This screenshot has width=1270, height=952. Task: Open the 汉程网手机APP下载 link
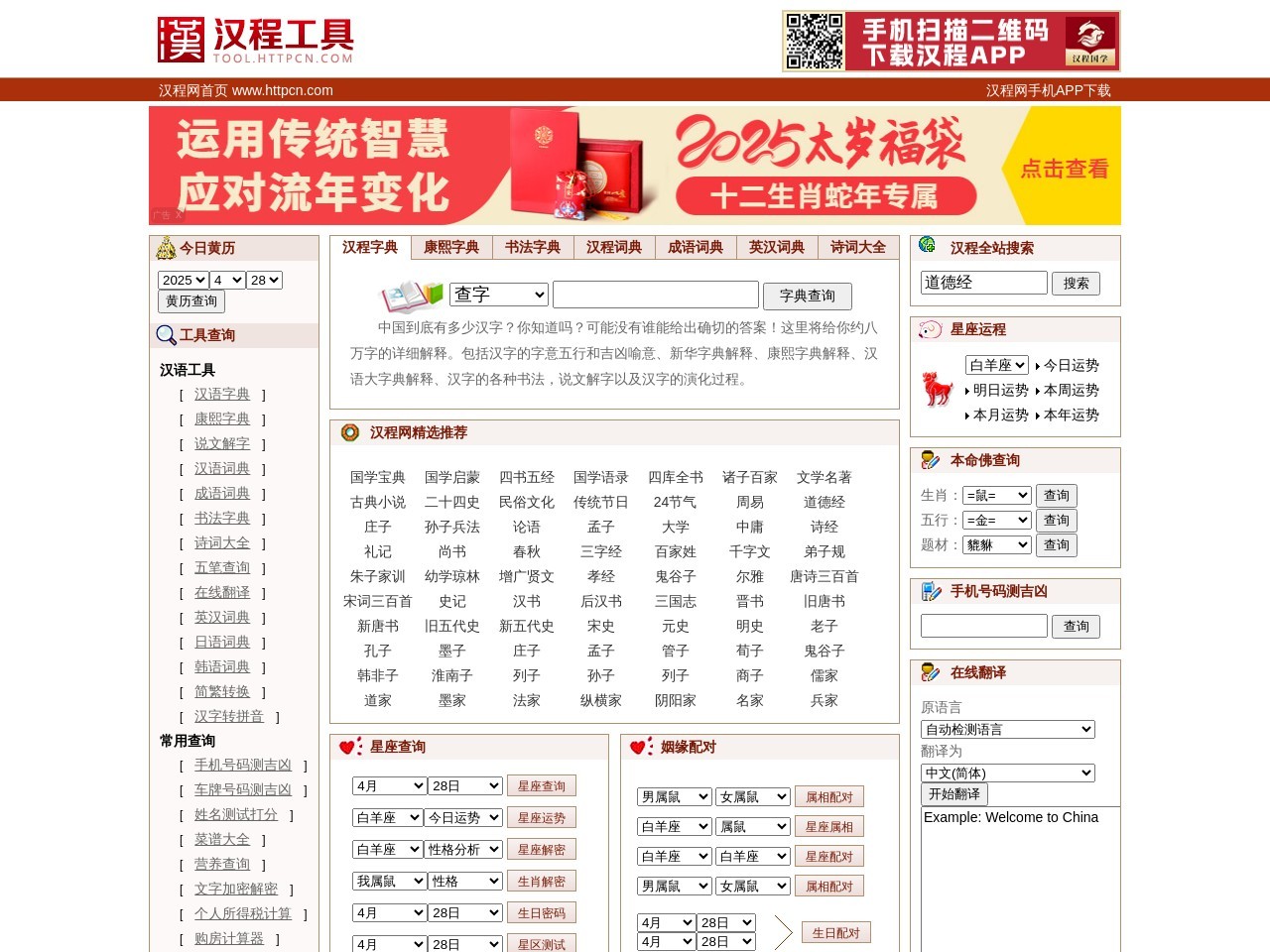coord(1049,90)
